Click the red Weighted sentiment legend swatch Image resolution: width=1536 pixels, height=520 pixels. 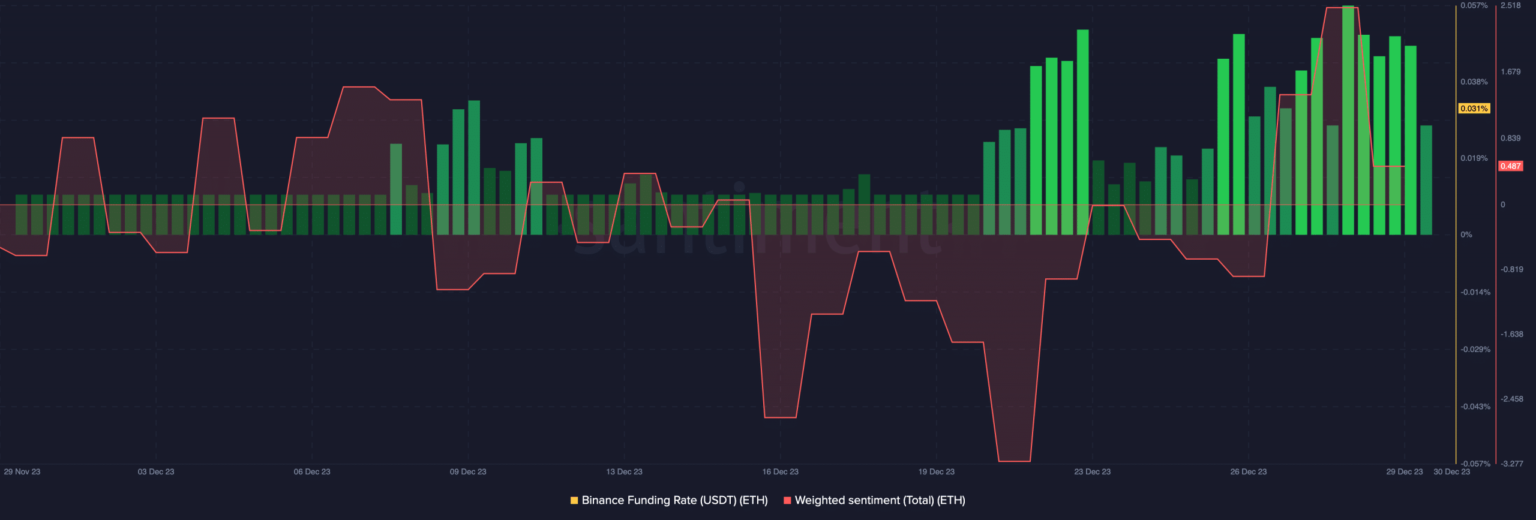[788, 500]
